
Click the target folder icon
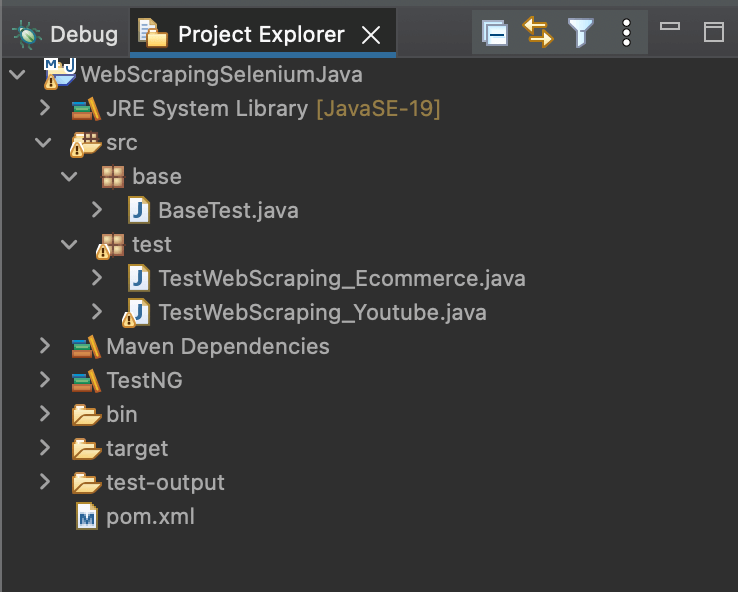click(x=87, y=449)
